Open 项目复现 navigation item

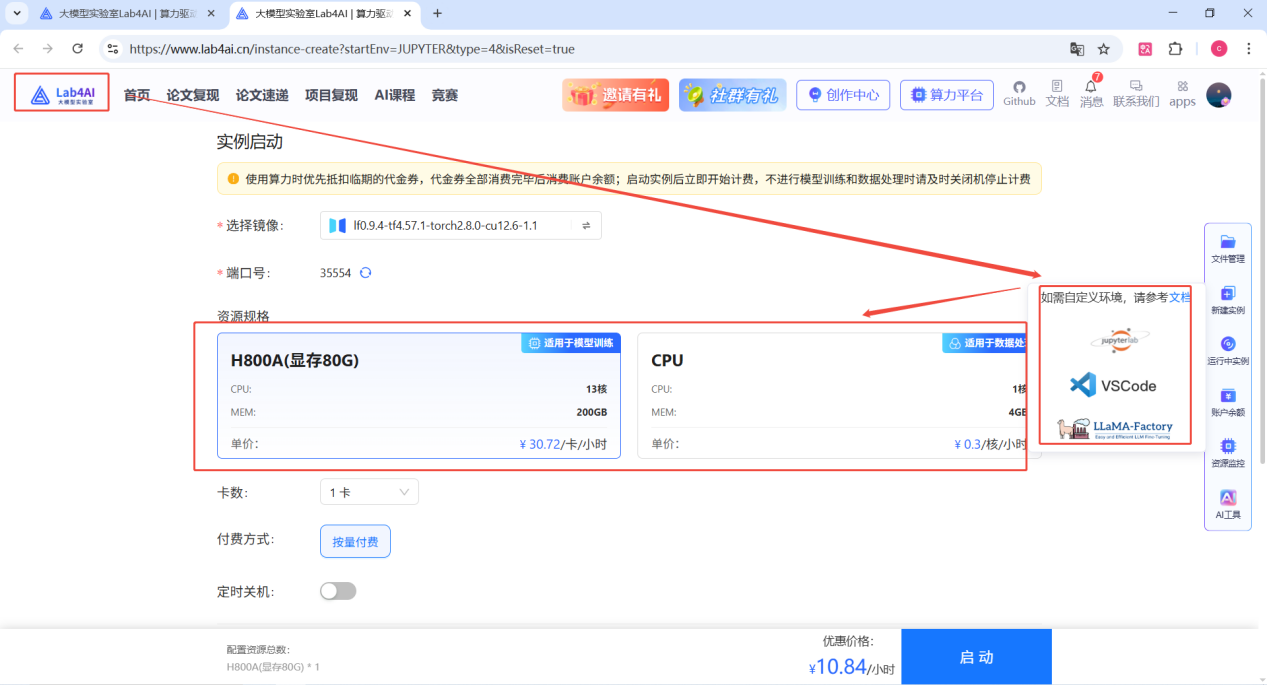pyautogui.click(x=331, y=95)
